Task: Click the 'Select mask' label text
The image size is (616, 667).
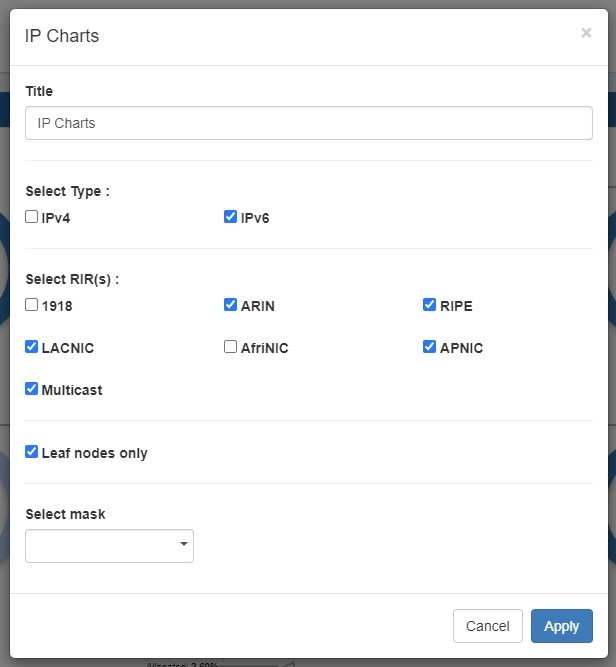Action: pyautogui.click(x=65, y=514)
